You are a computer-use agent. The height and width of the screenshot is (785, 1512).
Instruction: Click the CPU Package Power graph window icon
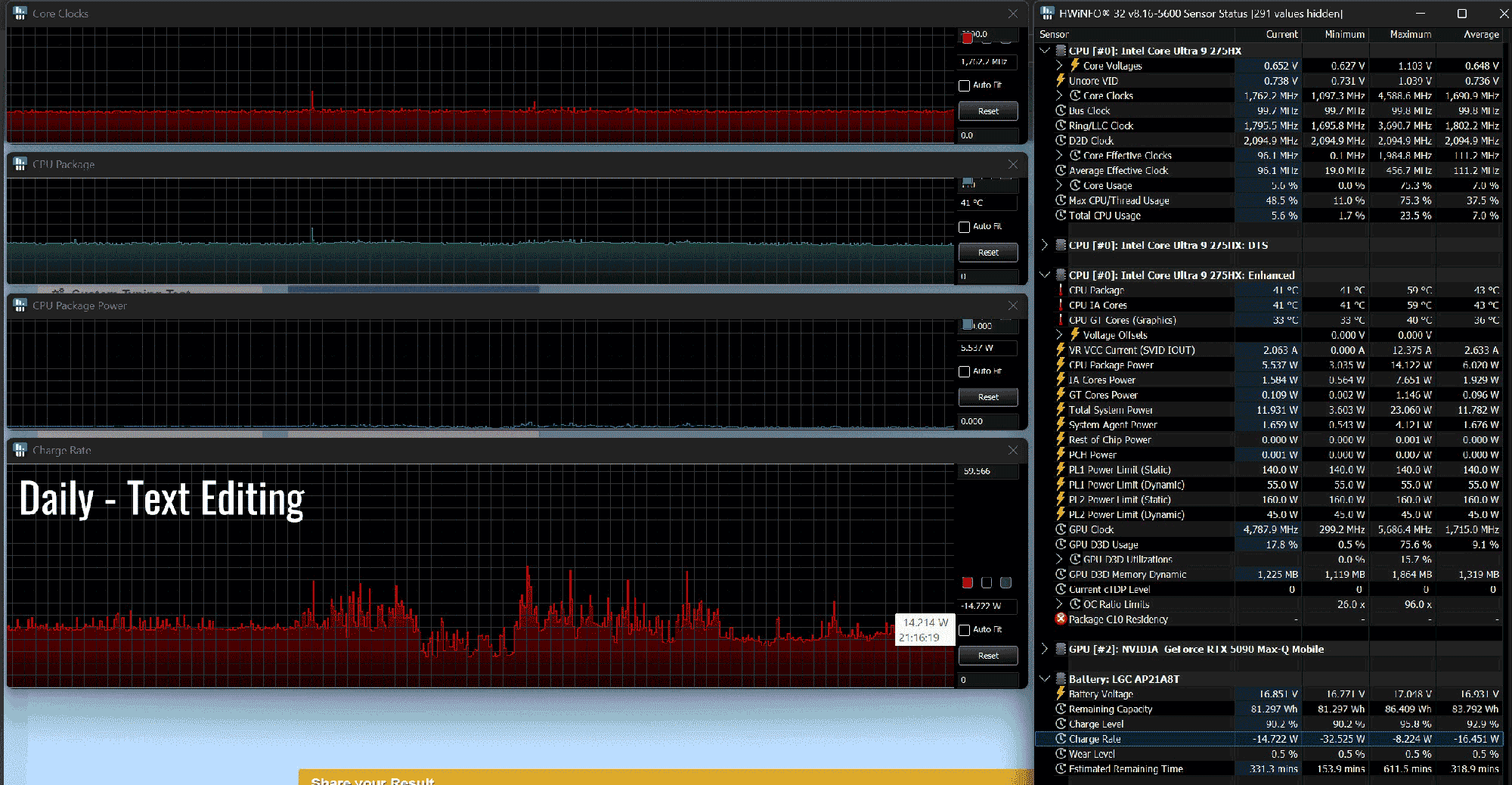tap(20, 306)
